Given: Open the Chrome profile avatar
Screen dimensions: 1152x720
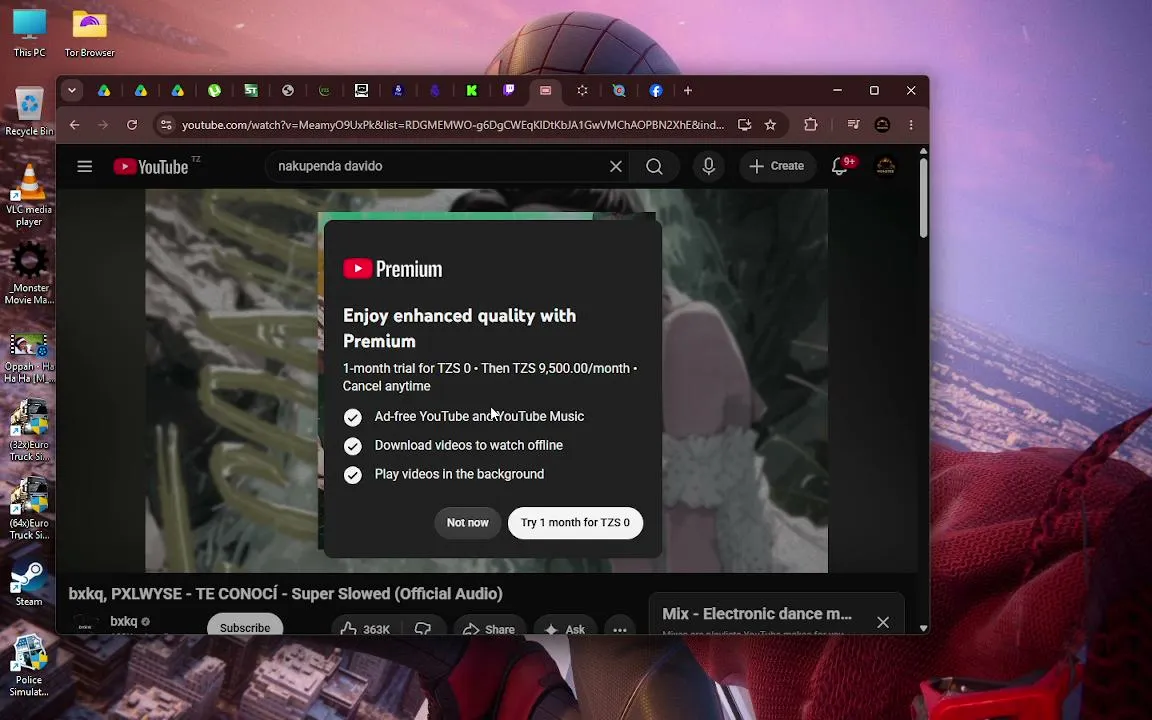Looking at the screenshot, I should point(882,125).
